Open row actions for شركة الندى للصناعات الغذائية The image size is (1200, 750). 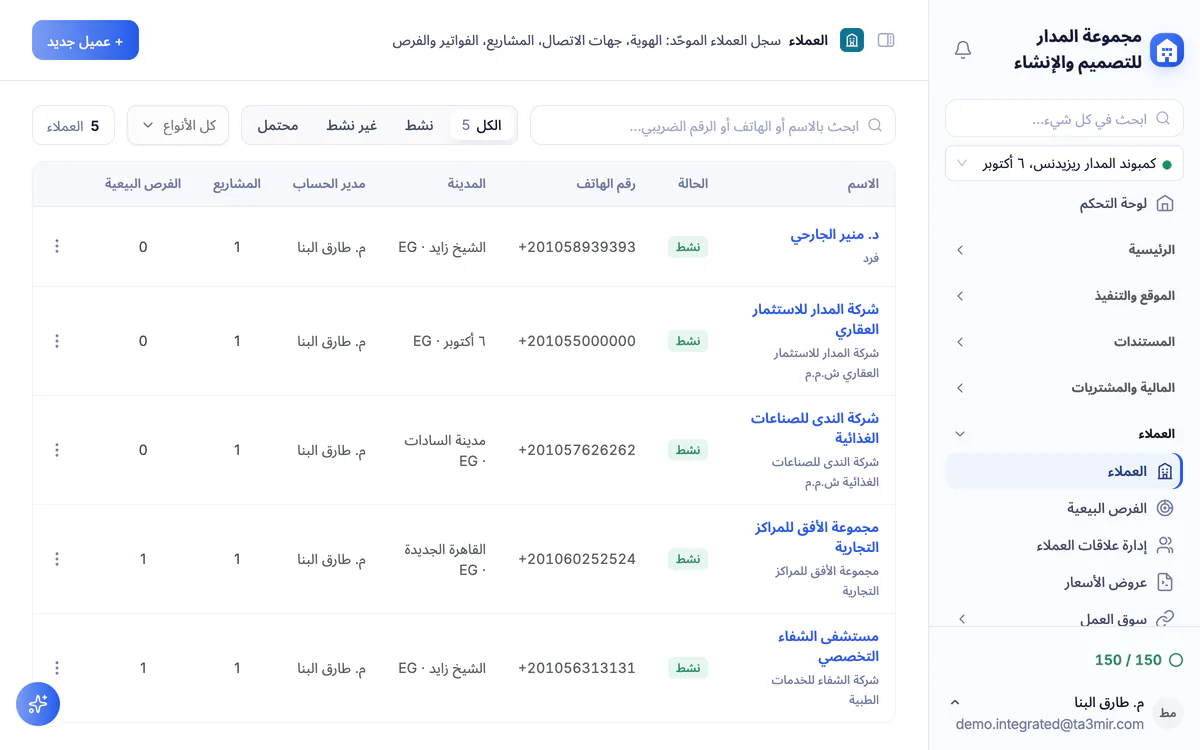[x=57, y=450]
